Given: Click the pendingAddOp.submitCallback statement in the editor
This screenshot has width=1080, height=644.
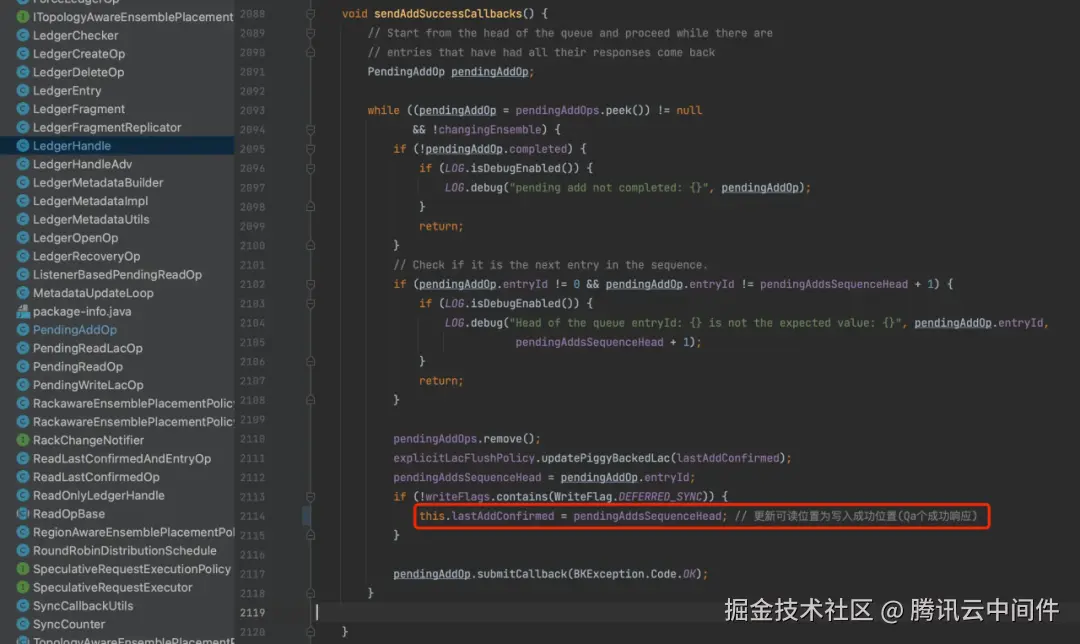Looking at the screenshot, I should click(550, 573).
